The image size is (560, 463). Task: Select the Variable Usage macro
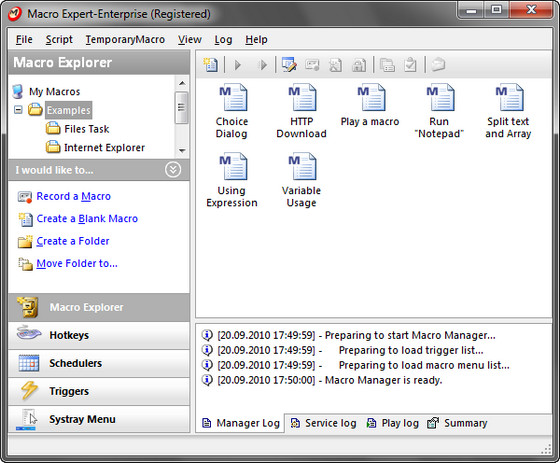[301, 180]
